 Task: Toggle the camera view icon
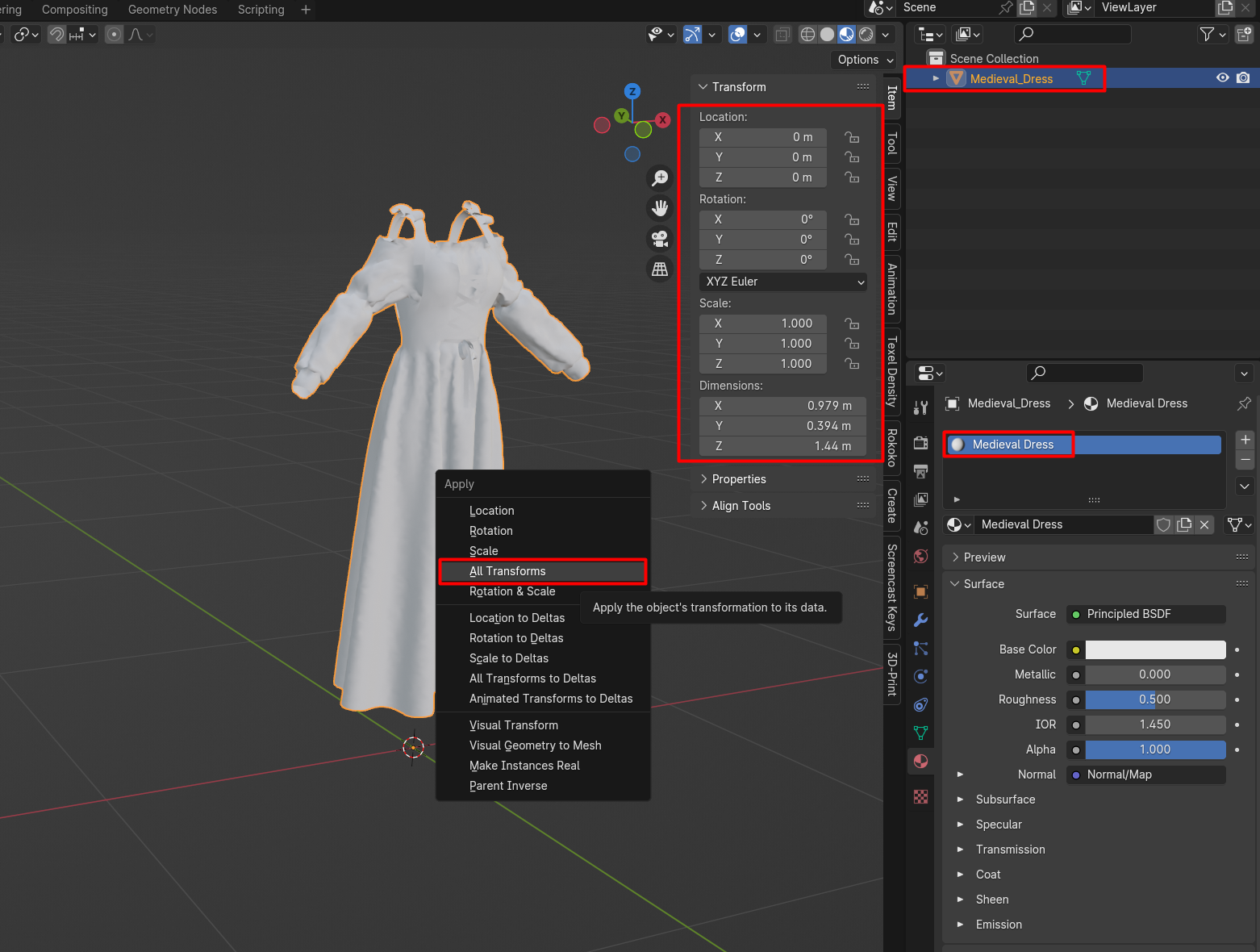[x=660, y=239]
